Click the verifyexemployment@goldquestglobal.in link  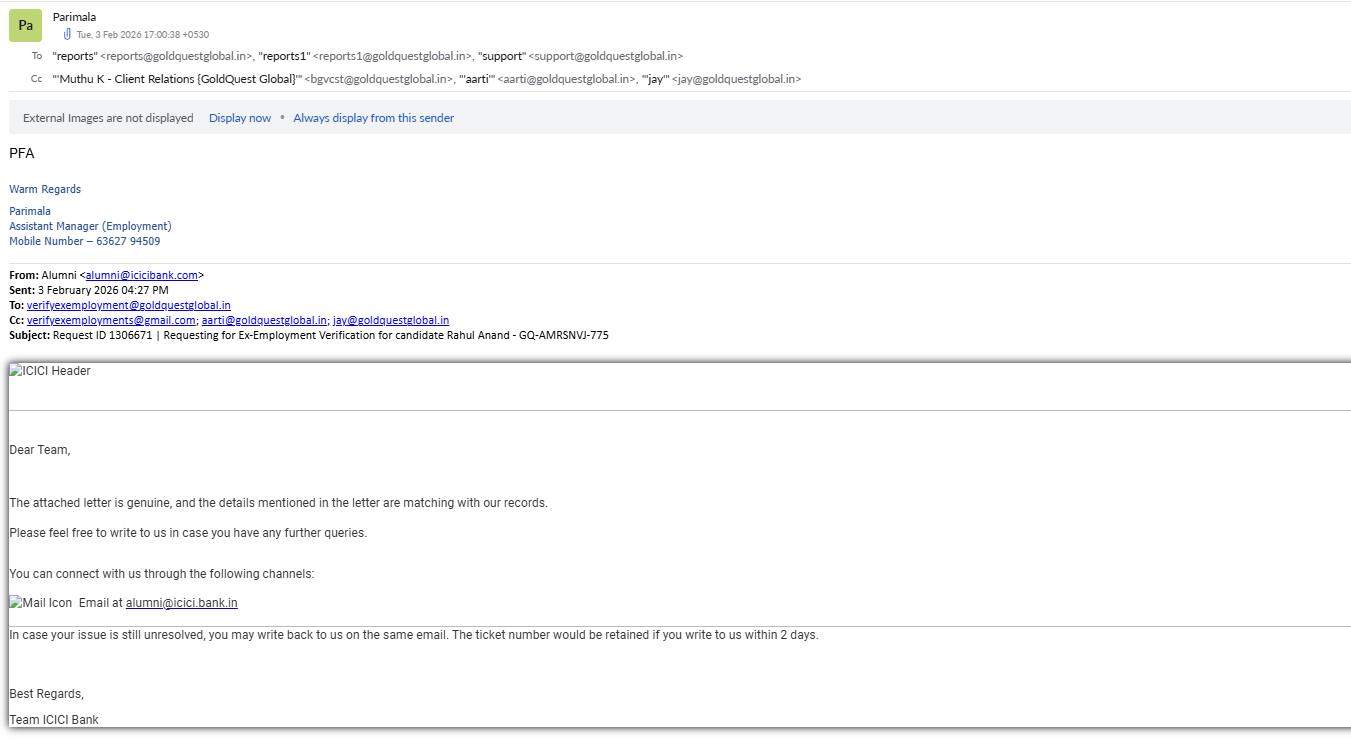click(x=129, y=305)
